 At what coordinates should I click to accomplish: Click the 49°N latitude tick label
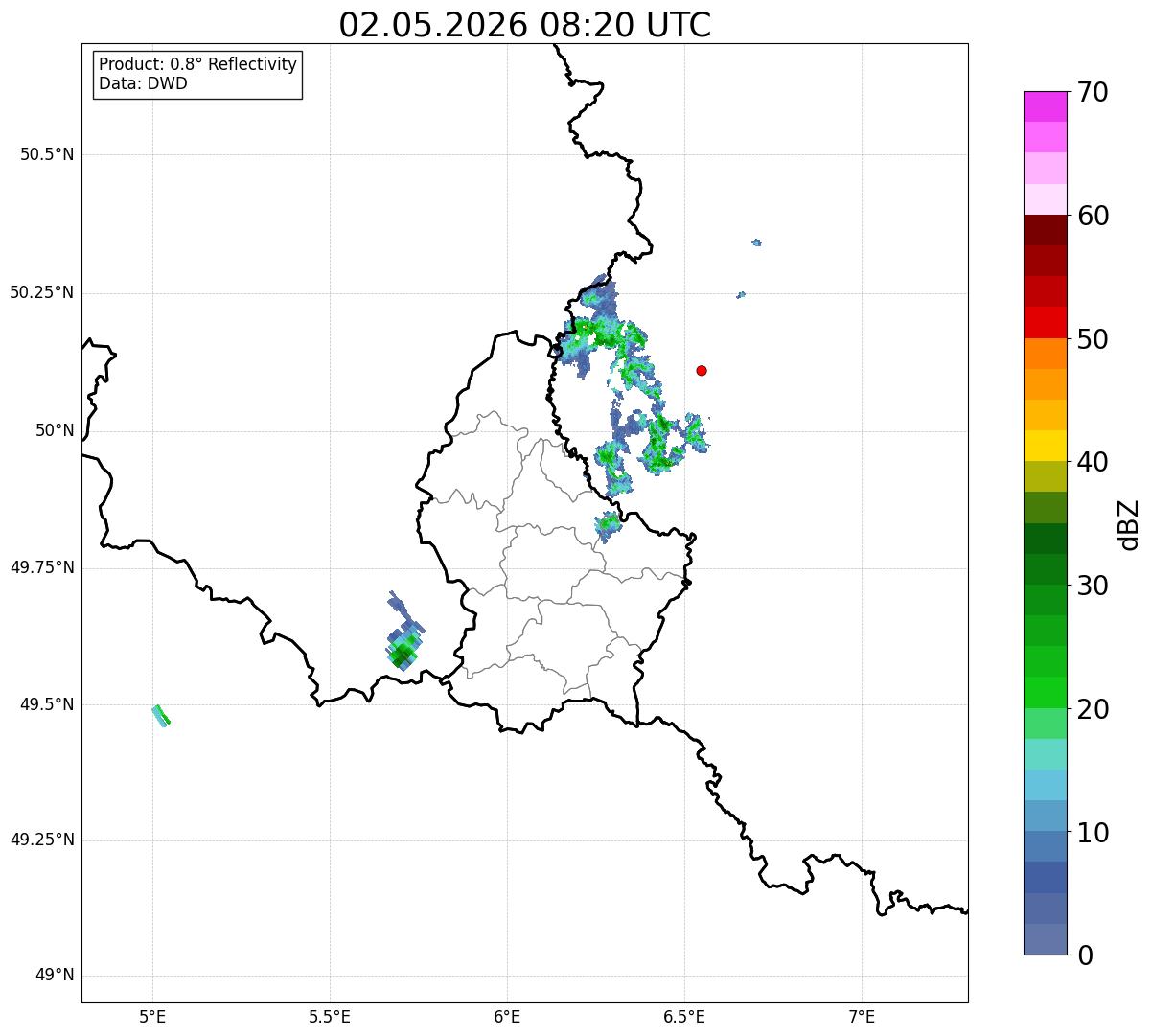[55, 976]
